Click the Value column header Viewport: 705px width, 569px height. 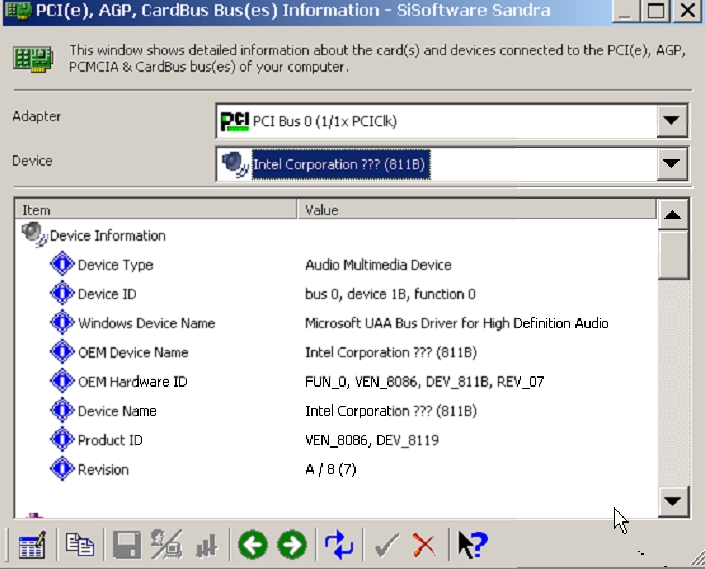[476, 210]
